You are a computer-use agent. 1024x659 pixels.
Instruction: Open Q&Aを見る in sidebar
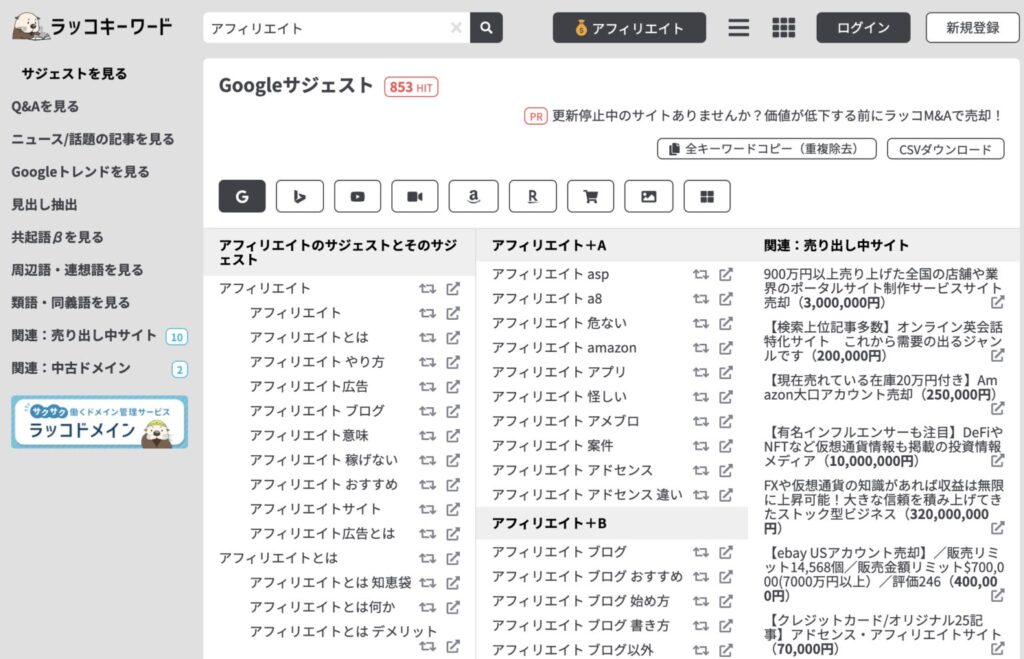click(45, 106)
